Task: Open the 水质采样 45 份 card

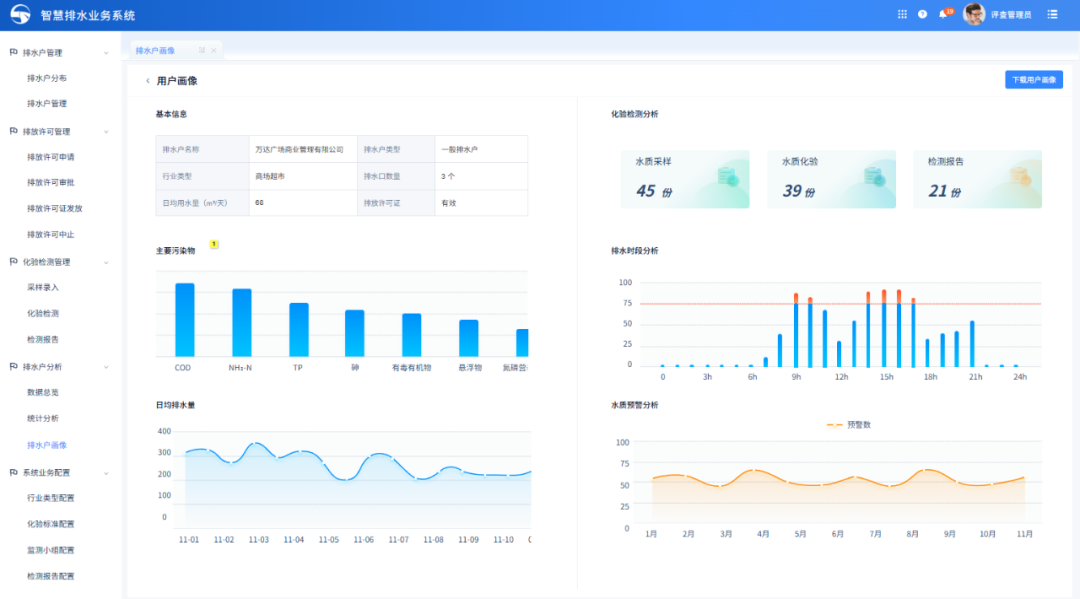Action: [x=685, y=179]
